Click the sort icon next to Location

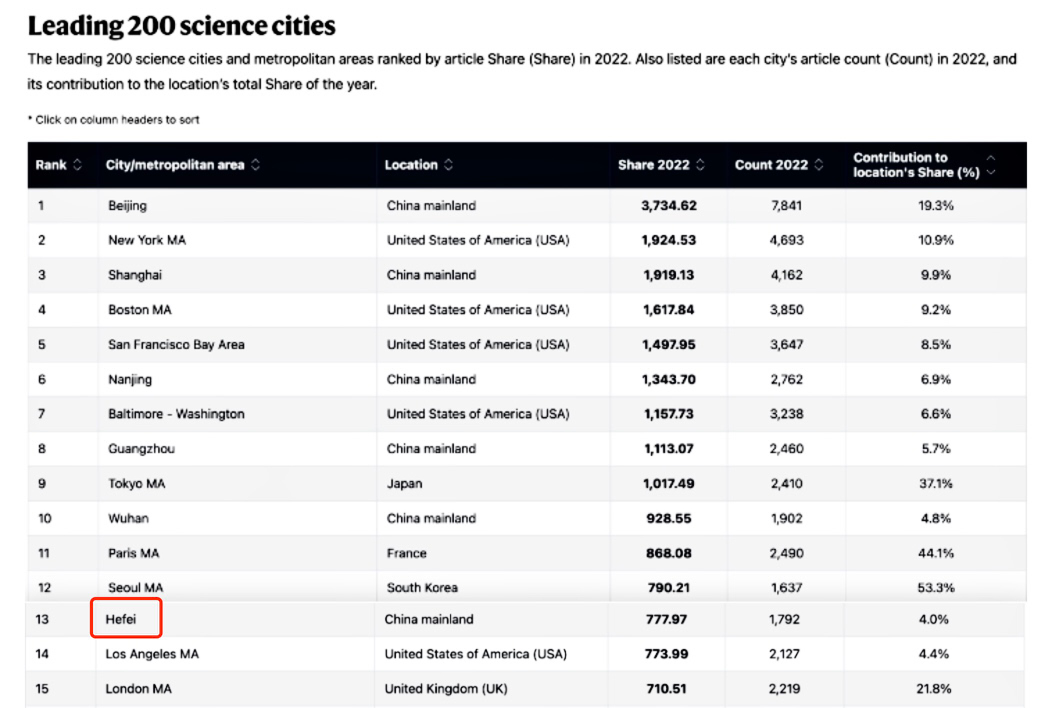tap(449, 165)
